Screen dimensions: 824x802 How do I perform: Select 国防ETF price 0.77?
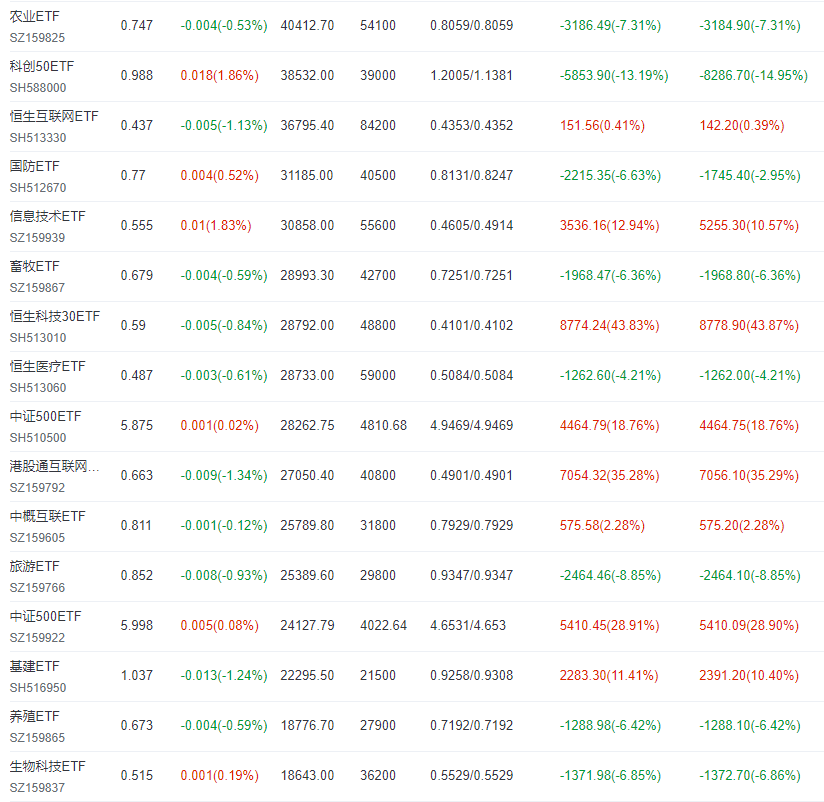click(x=133, y=175)
